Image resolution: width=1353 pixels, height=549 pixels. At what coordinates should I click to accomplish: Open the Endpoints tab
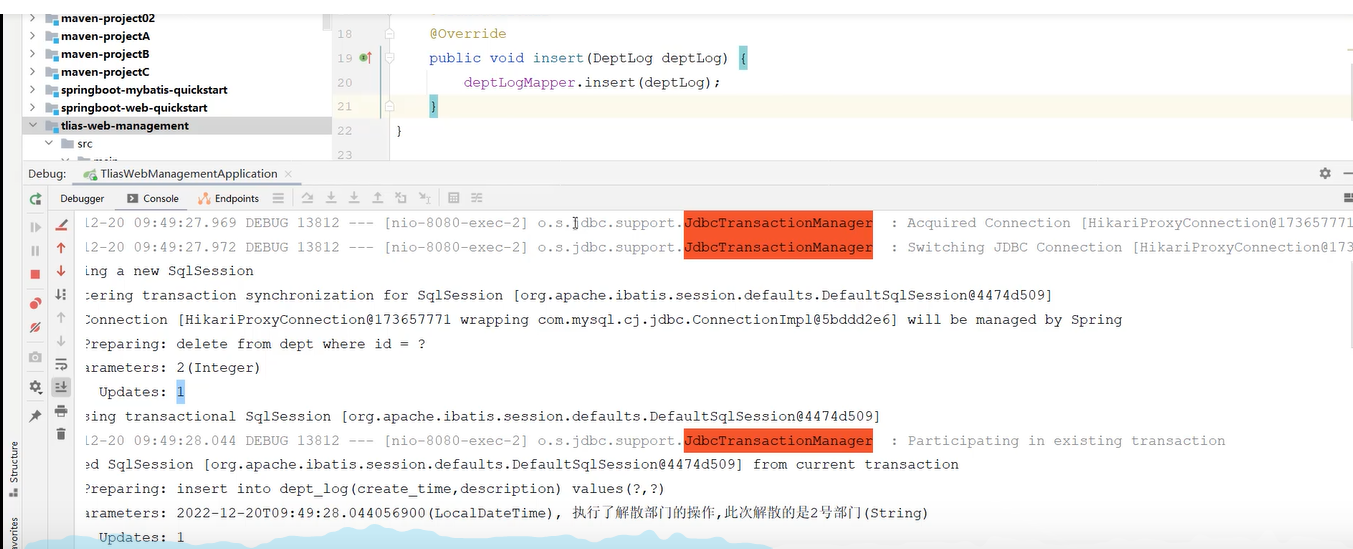click(x=229, y=199)
